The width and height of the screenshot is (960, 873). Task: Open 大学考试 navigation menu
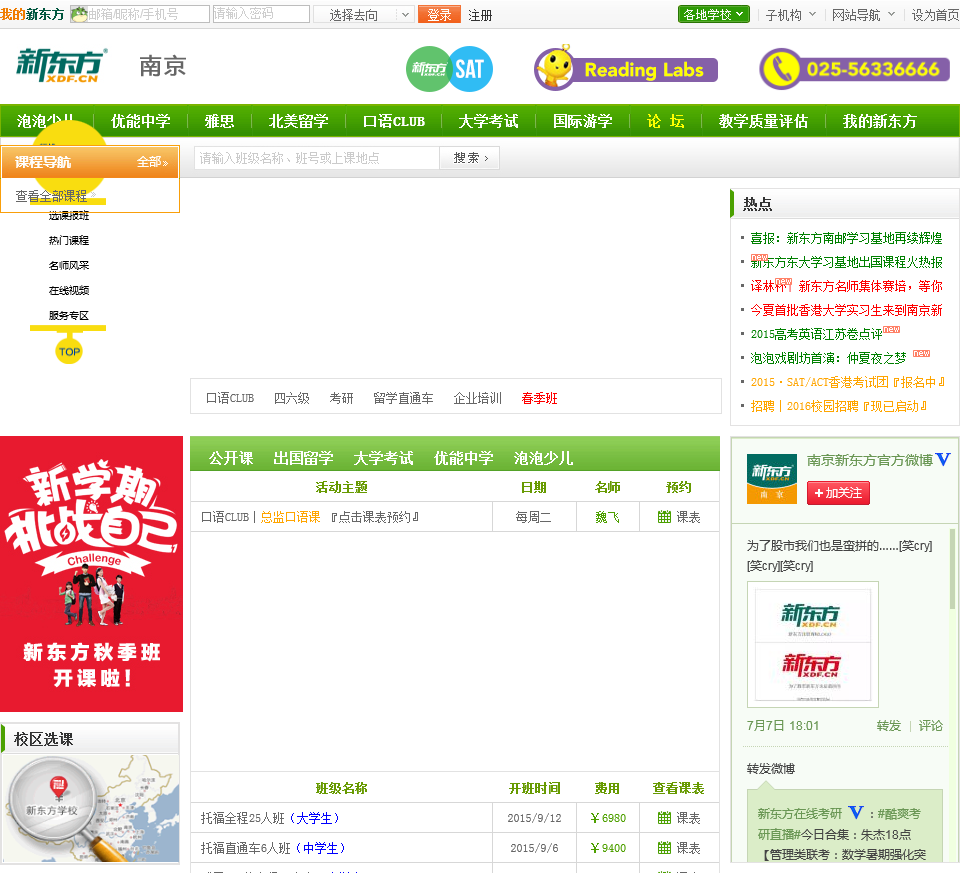pyautogui.click(x=489, y=121)
